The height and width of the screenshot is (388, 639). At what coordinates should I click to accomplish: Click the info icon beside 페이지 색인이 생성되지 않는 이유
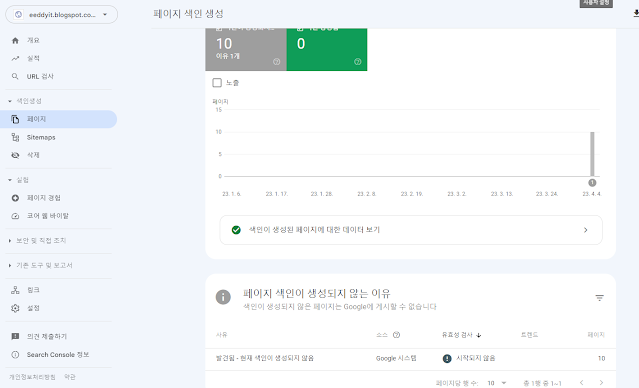pyautogui.click(x=223, y=297)
